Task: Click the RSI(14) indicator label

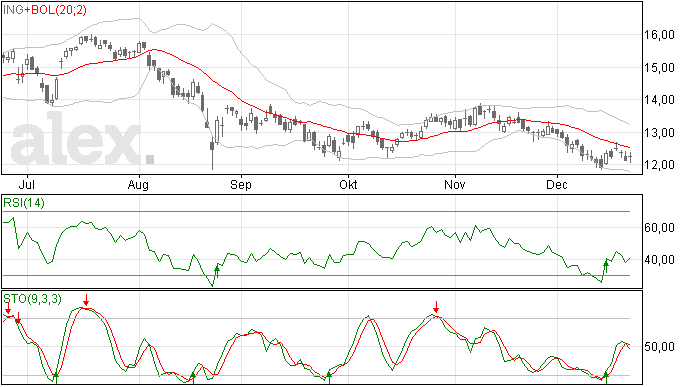Action: [24, 203]
